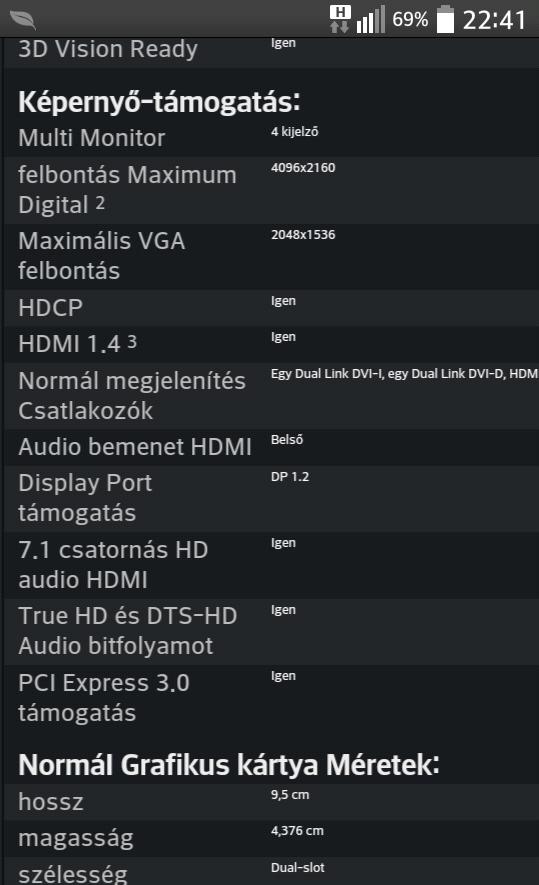
Task: Select the Képernyő-támogatás section heading
Action: tap(159, 102)
